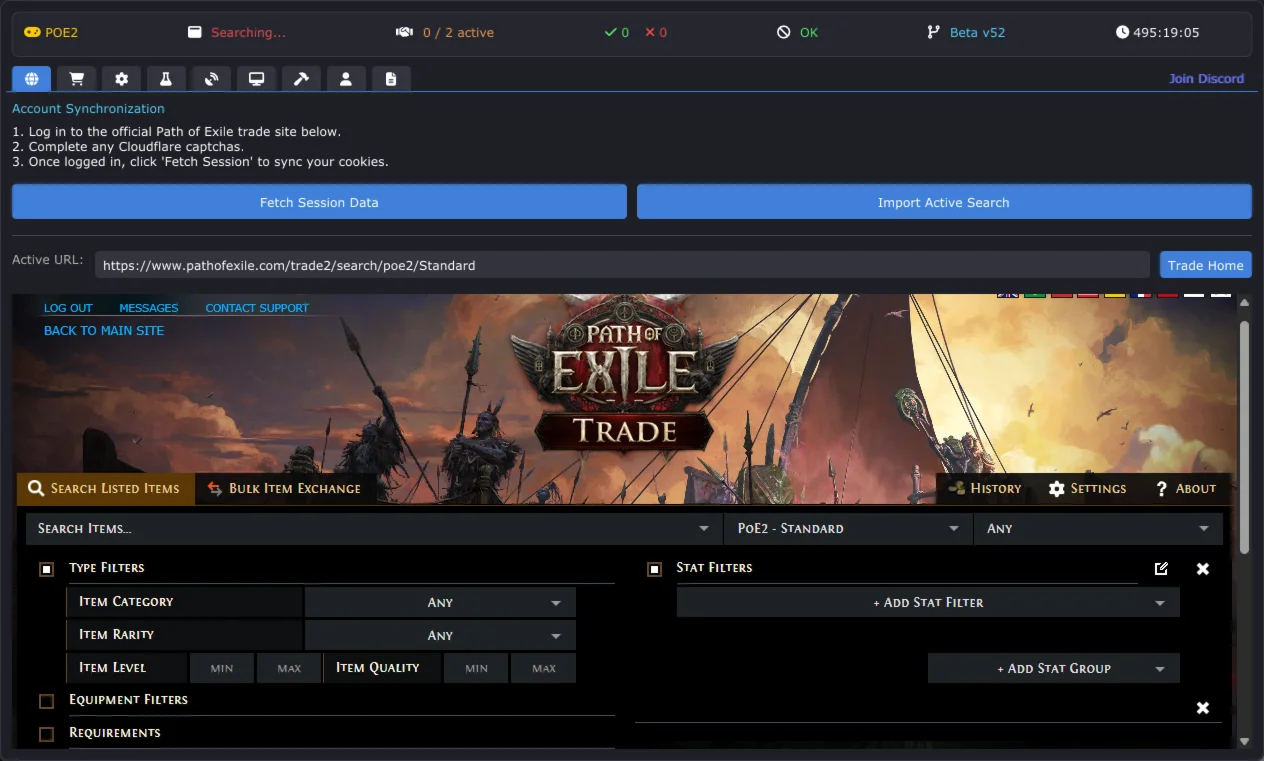The image size is (1264, 761).
Task: Click the Beta v52 version text
Action: click(x=977, y=32)
